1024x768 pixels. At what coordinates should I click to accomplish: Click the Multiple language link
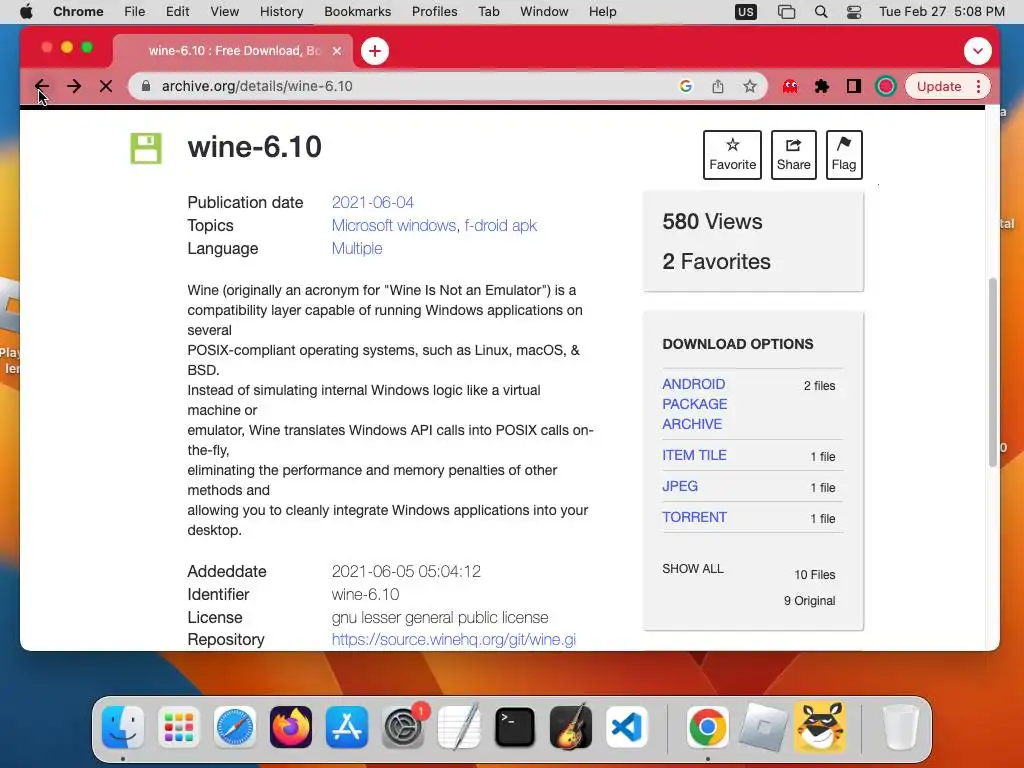(x=357, y=248)
